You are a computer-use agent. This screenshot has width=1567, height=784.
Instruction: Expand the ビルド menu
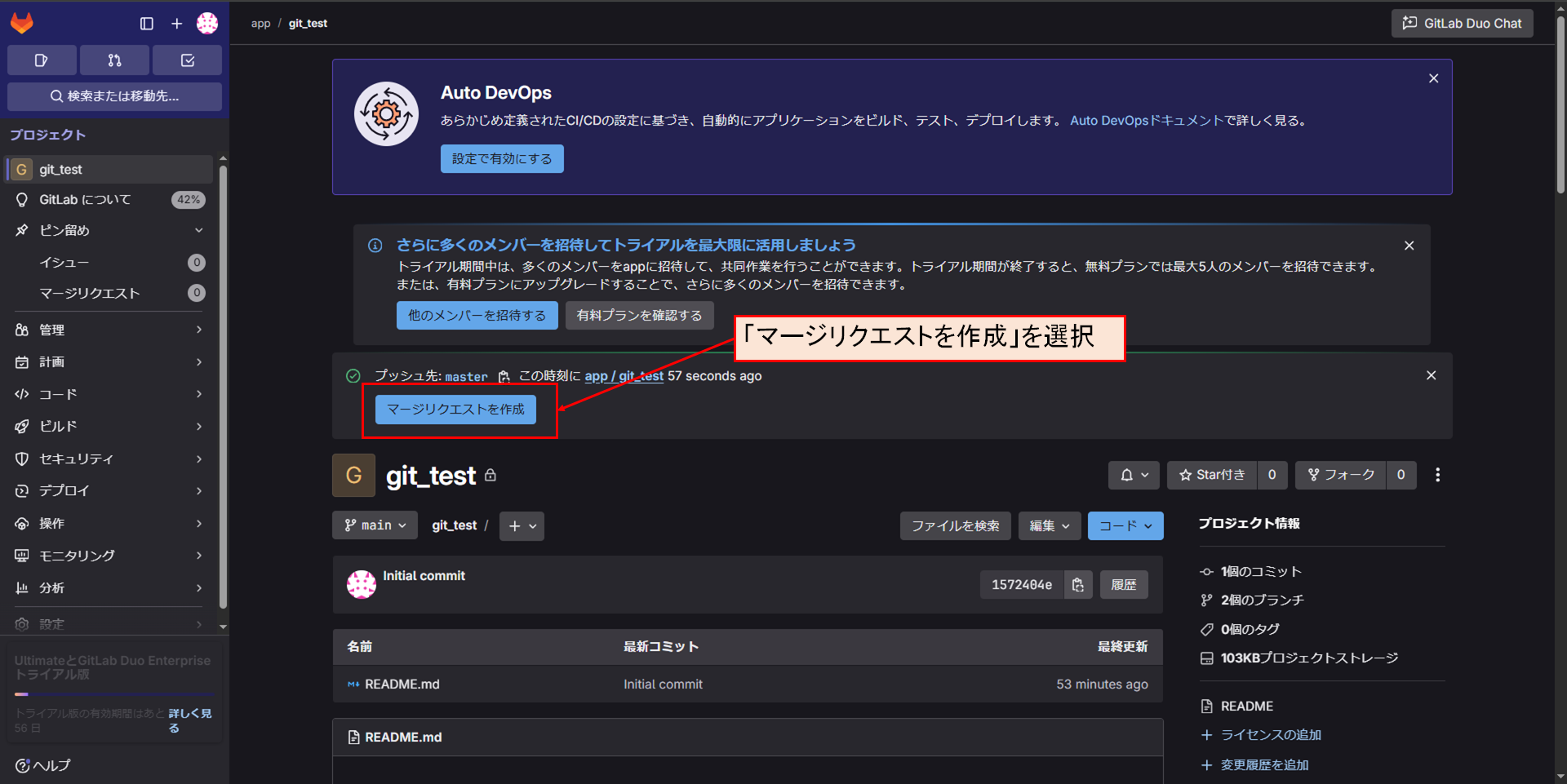(x=109, y=427)
